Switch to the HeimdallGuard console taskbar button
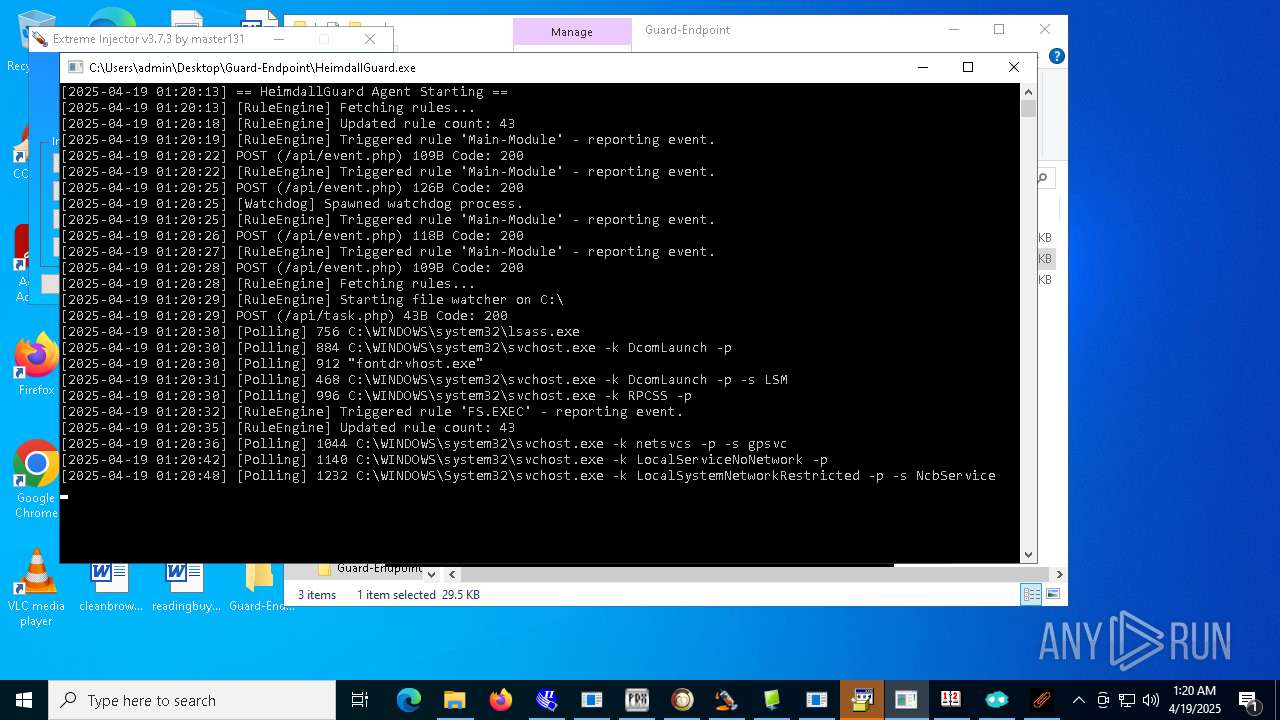The height and width of the screenshot is (720, 1280). (x=906, y=700)
